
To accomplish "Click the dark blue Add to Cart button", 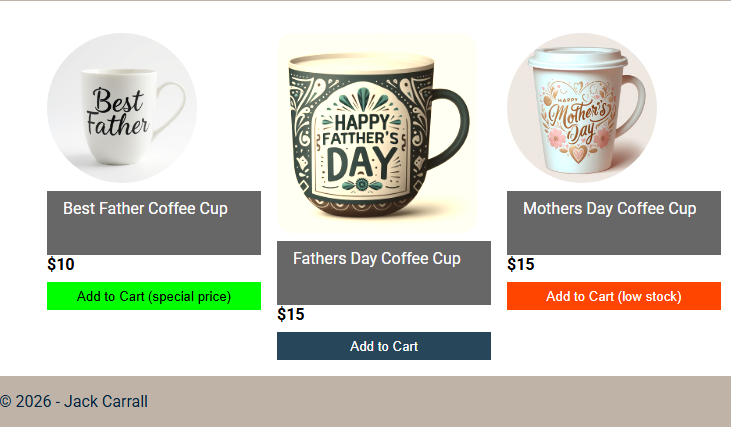I will pyautogui.click(x=384, y=346).
